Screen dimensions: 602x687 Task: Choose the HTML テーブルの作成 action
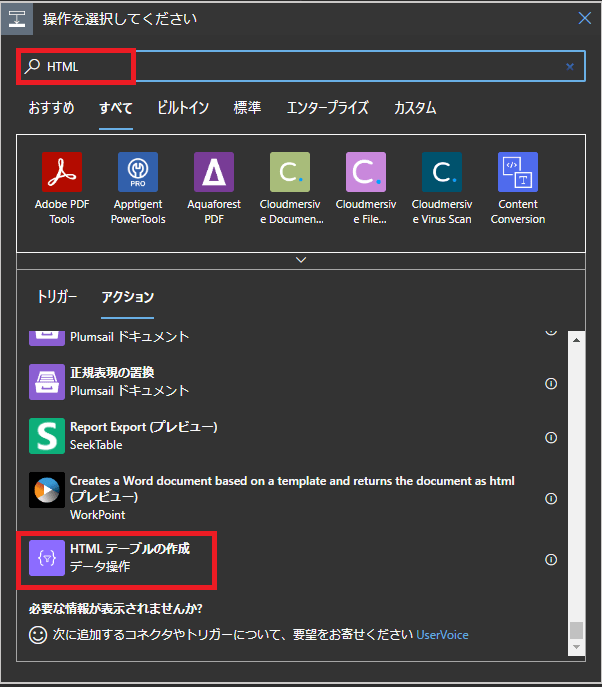coord(292,558)
